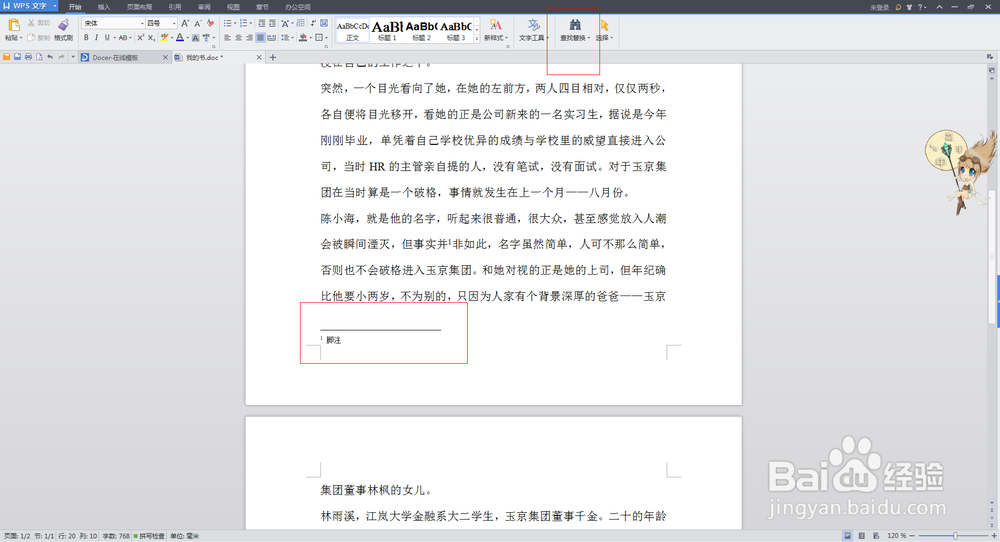Click redo arrow in quick toolbar

coord(62,57)
